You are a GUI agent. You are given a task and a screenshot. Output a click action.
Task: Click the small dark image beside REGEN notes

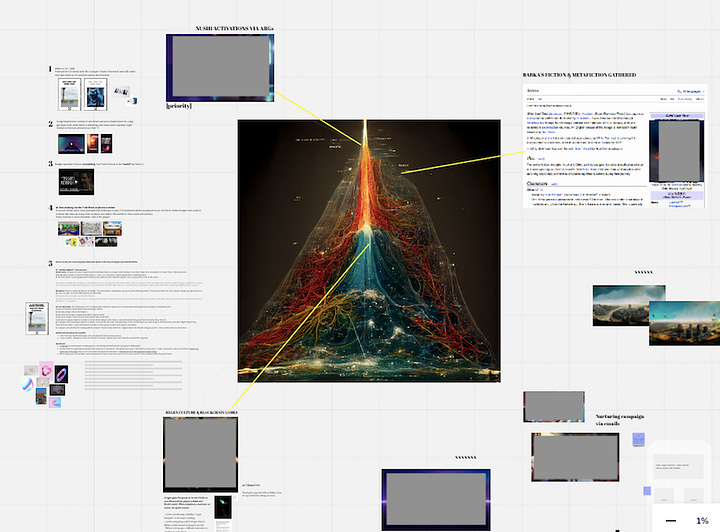pyautogui.click(x=223, y=507)
